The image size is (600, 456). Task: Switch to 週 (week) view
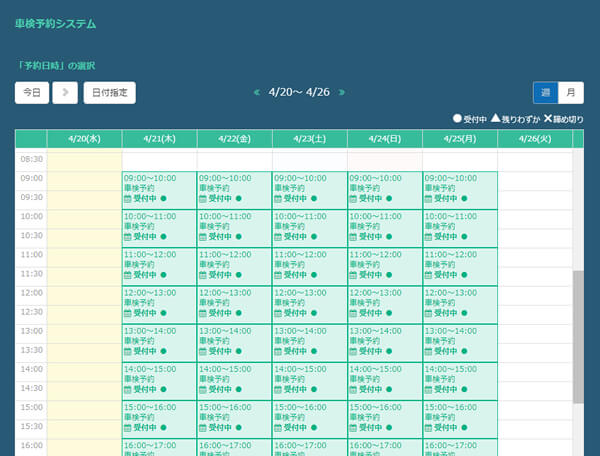[545, 92]
